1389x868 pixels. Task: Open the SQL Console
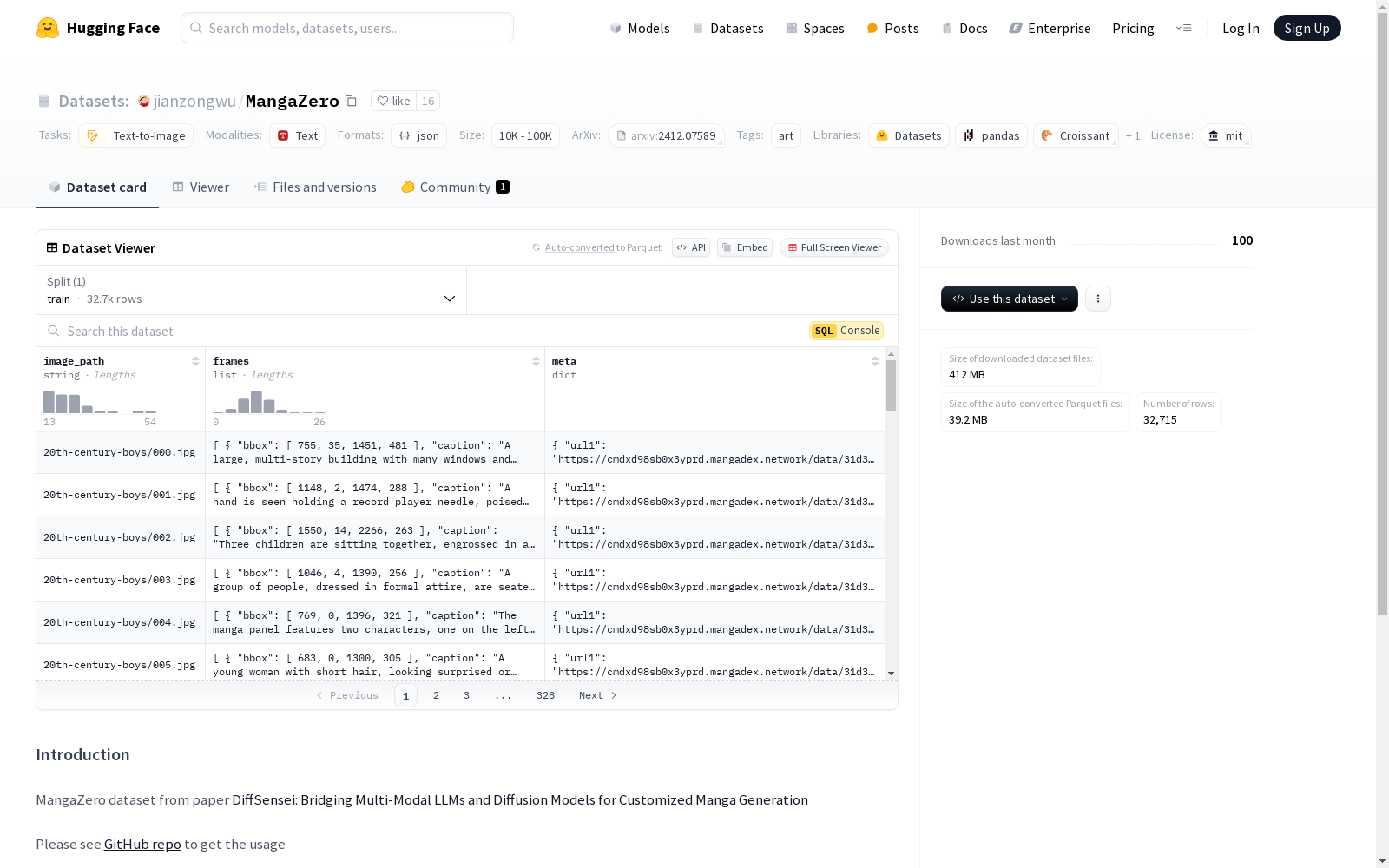[846, 331]
